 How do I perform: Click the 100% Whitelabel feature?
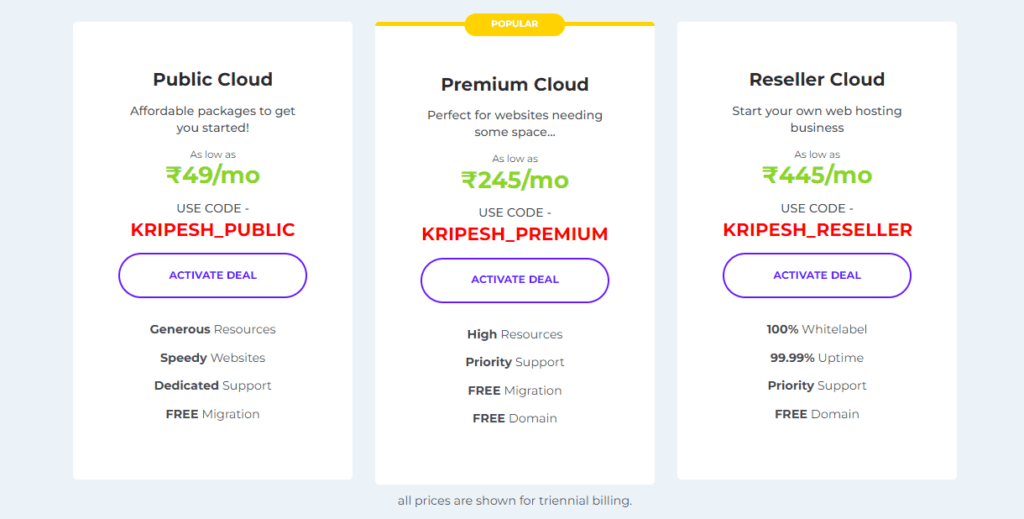(x=817, y=330)
